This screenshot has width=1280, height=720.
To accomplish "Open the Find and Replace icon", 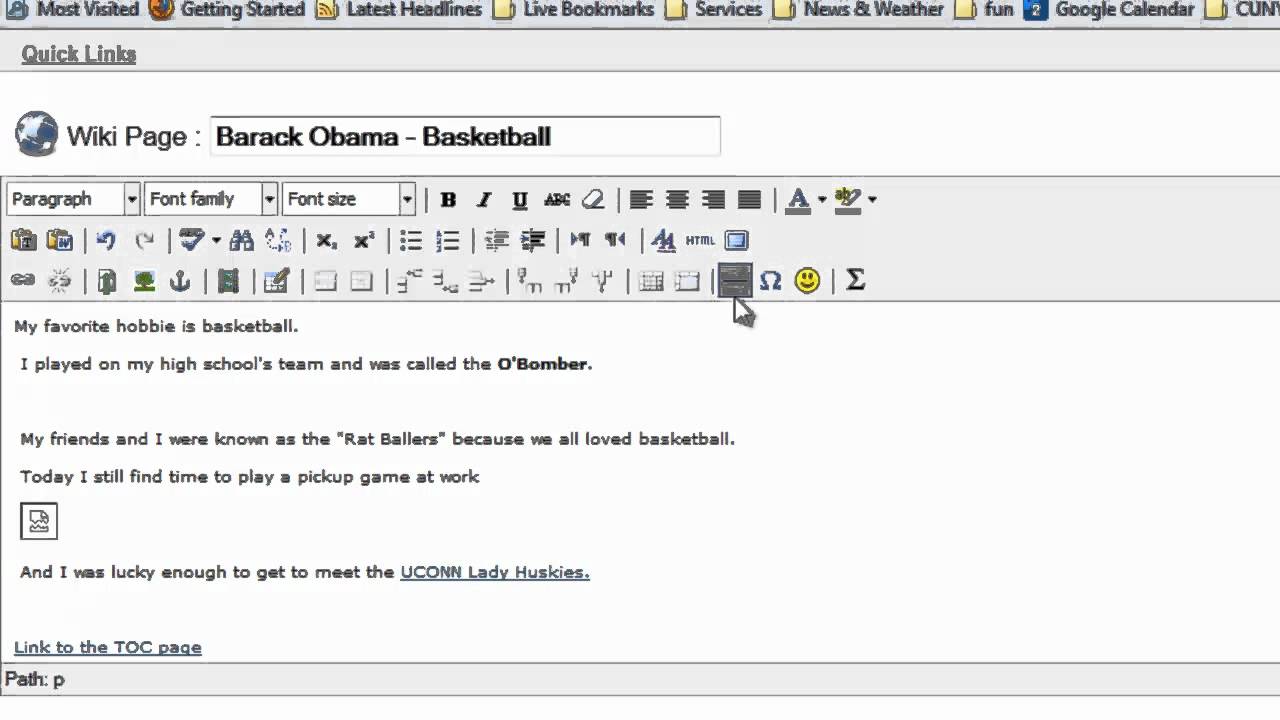I will [x=278, y=240].
